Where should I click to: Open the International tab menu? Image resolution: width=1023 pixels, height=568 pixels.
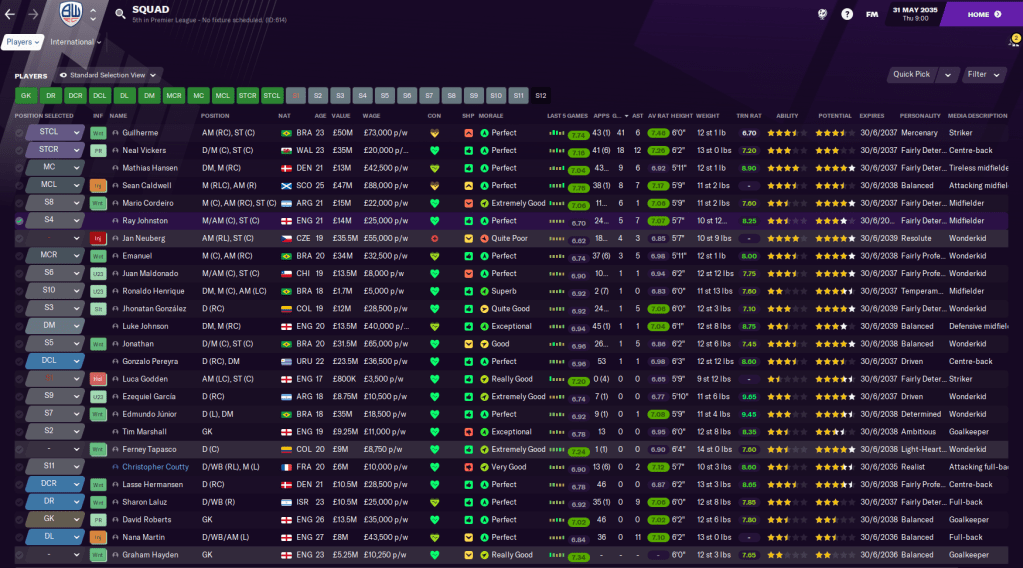[x=76, y=42]
